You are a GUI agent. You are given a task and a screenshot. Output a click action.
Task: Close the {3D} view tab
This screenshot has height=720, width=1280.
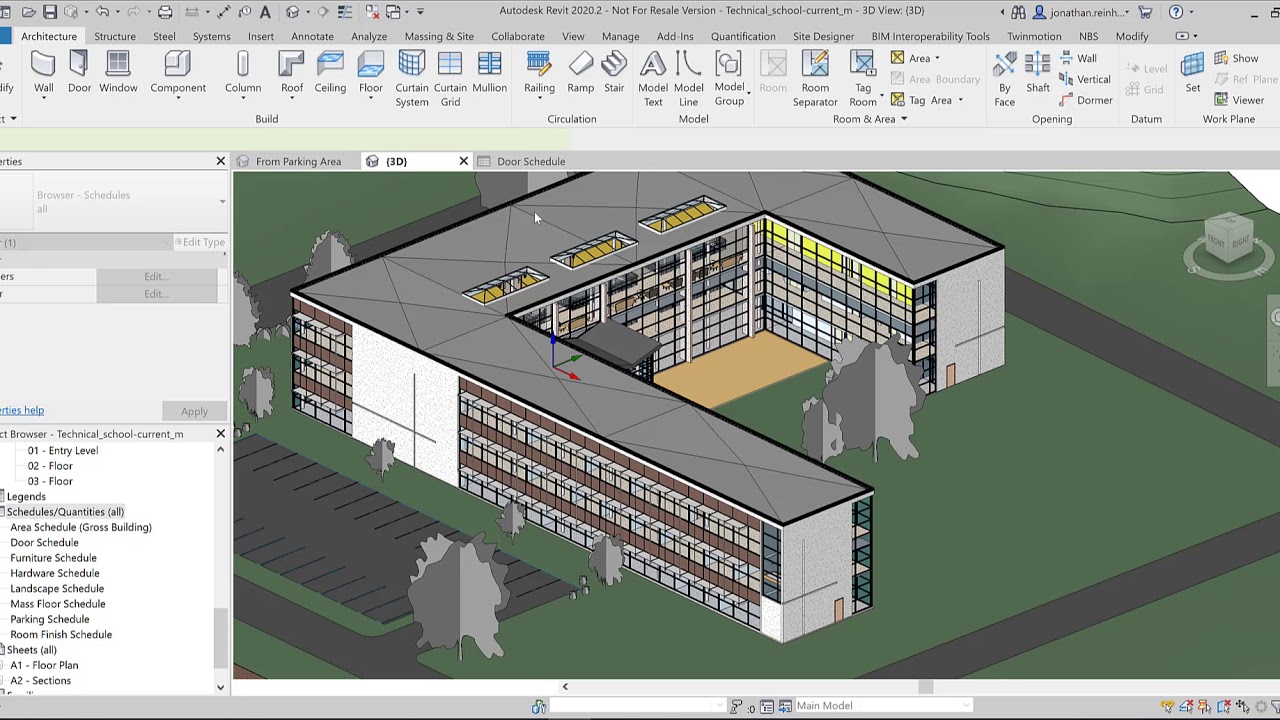tap(463, 161)
